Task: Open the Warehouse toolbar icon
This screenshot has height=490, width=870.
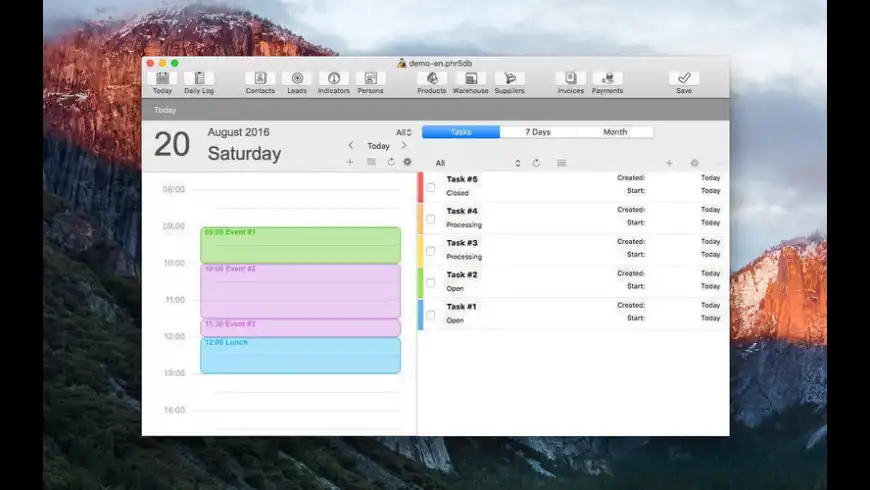Action: (x=470, y=79)
